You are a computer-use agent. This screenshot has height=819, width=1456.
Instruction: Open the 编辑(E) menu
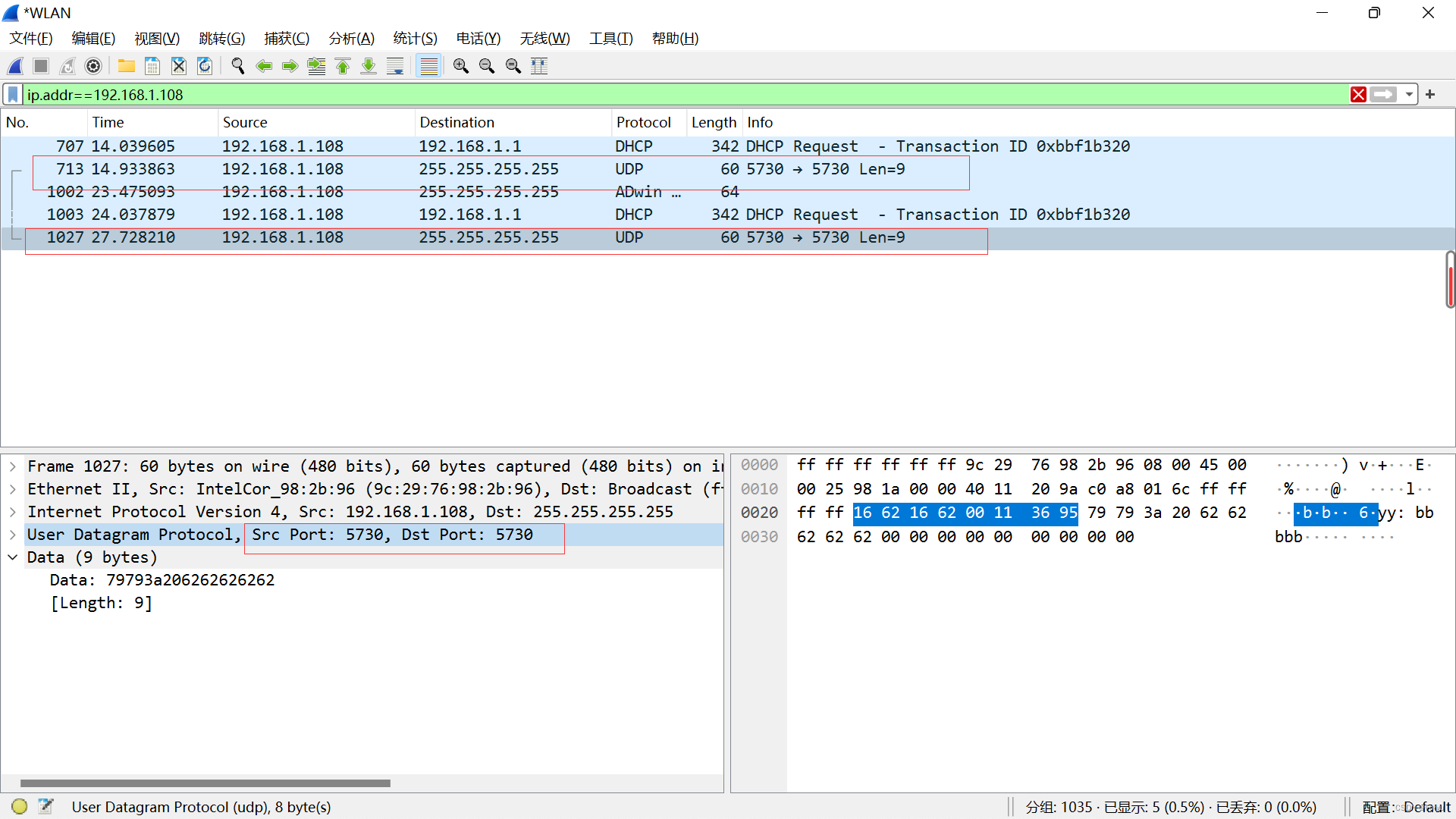point(93,39)
